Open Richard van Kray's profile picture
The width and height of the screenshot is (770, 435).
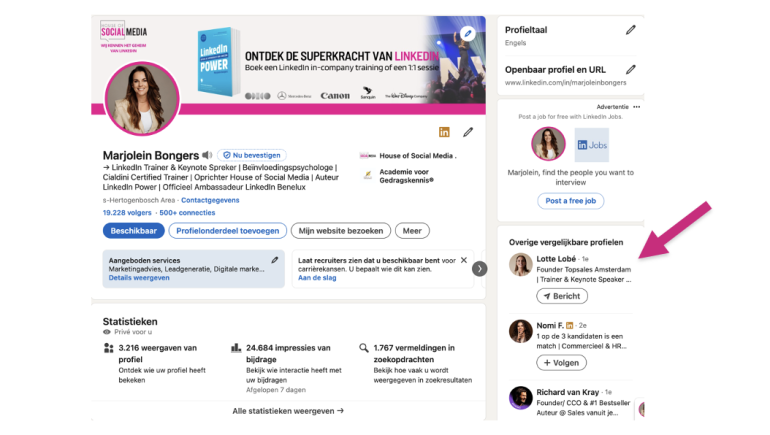[x=521, y=398]
